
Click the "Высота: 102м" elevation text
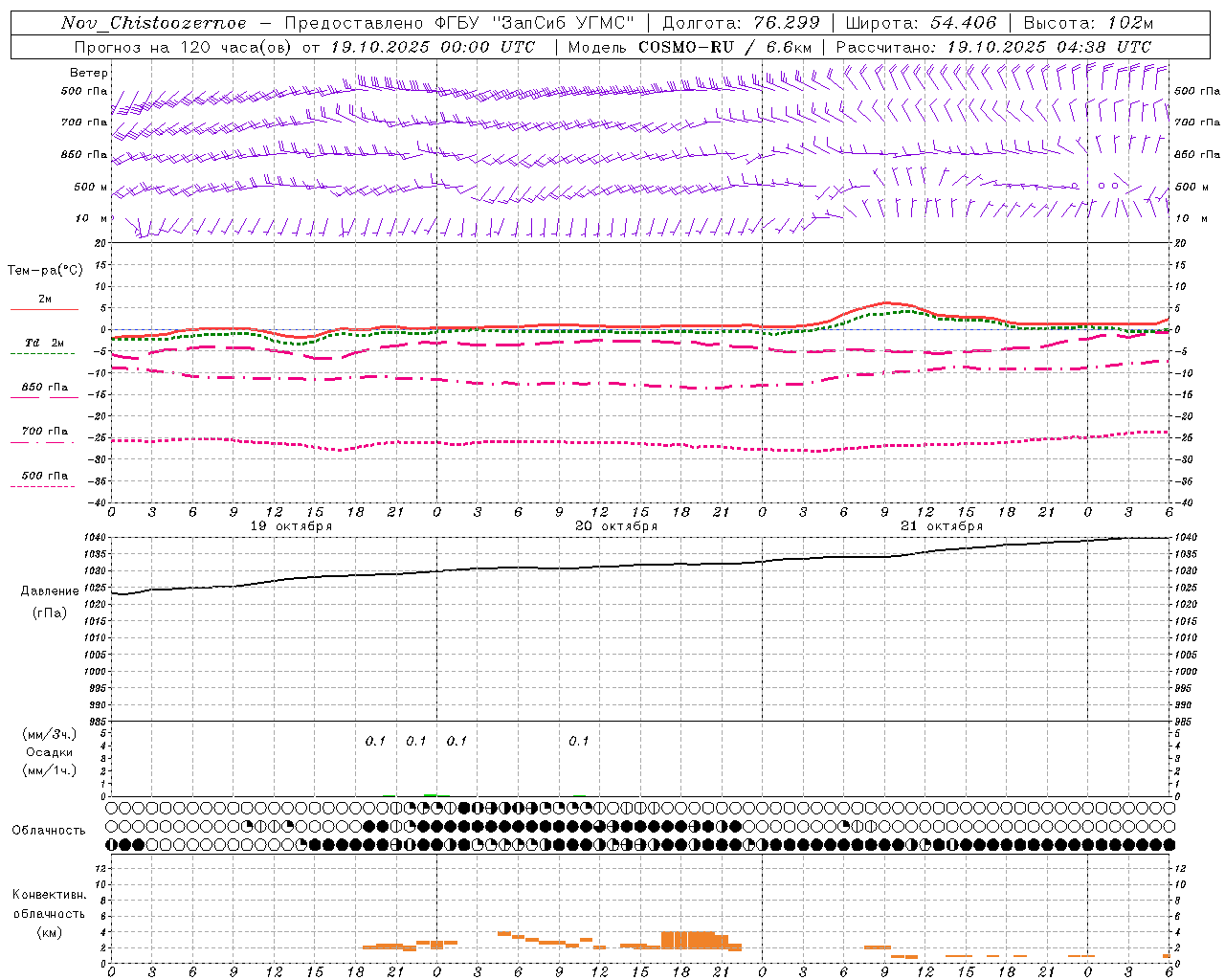coord(1088,23)
